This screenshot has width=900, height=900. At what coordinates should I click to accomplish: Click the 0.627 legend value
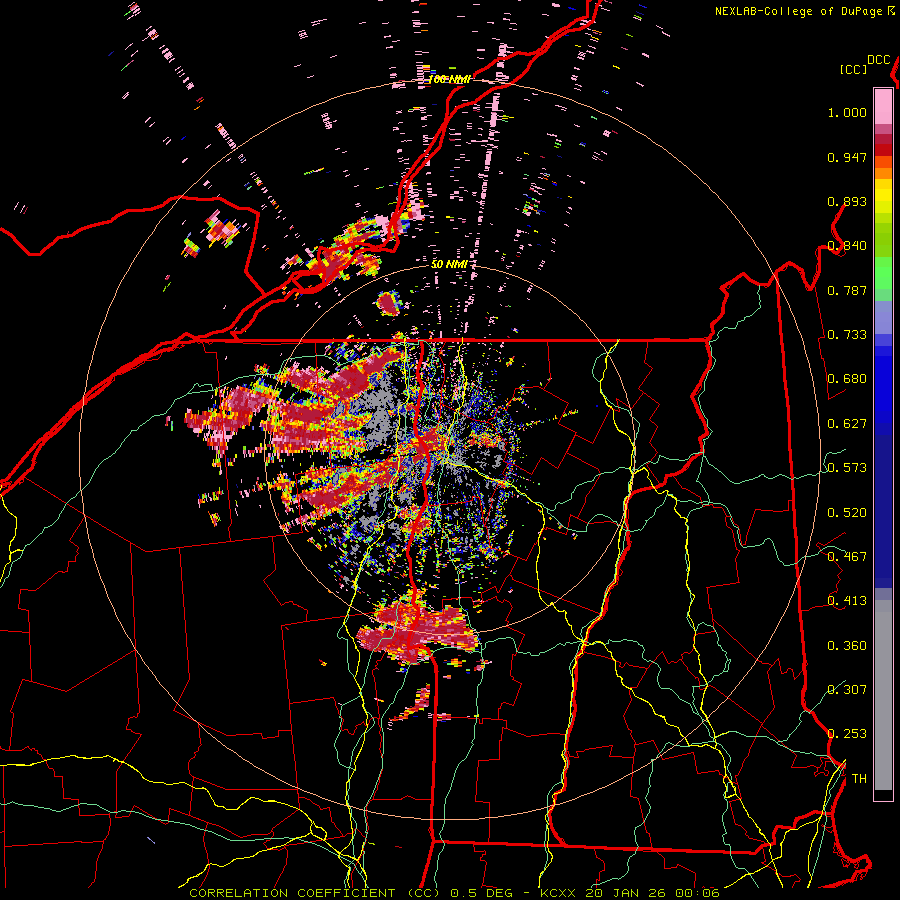click(x=847, y=424)
